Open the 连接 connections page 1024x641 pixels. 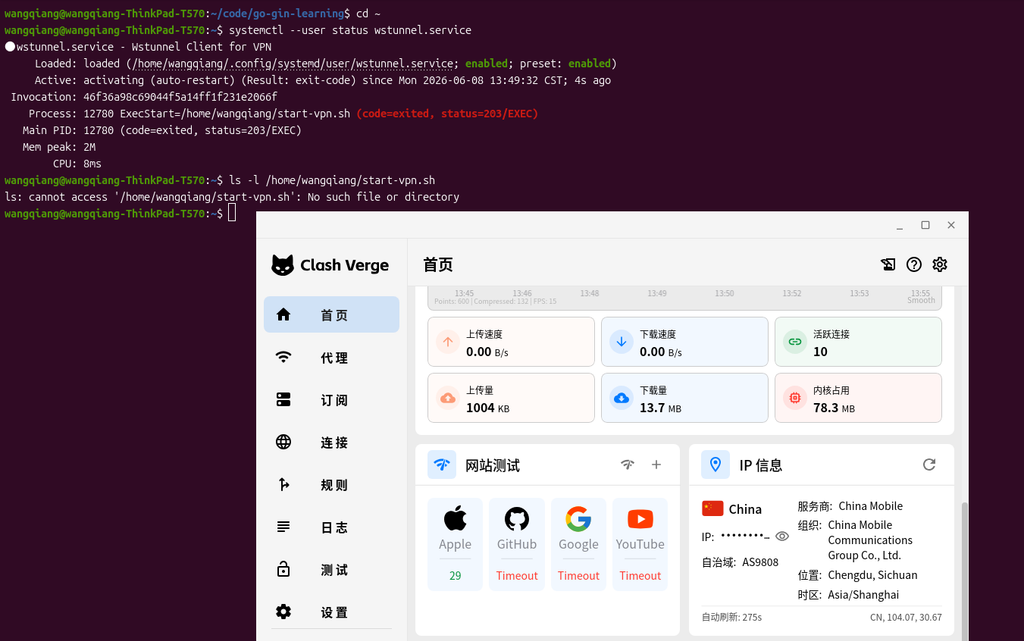click(x=331, y=442)
